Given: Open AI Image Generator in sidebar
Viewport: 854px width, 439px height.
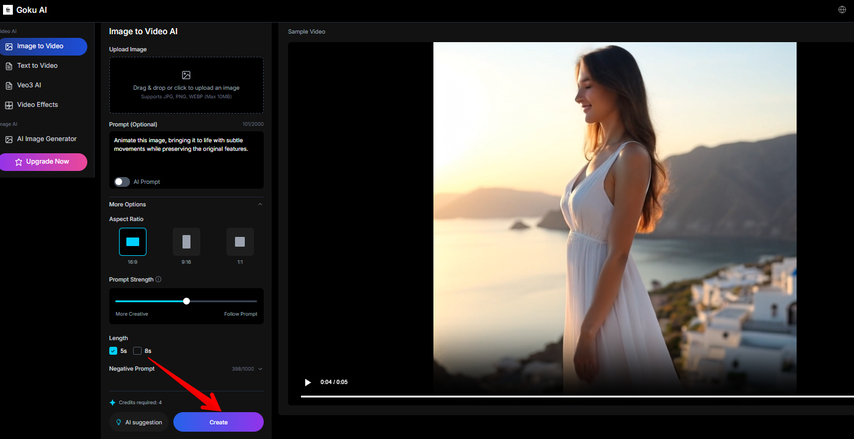Looking at the screenshot, I should tap(43, 139).
